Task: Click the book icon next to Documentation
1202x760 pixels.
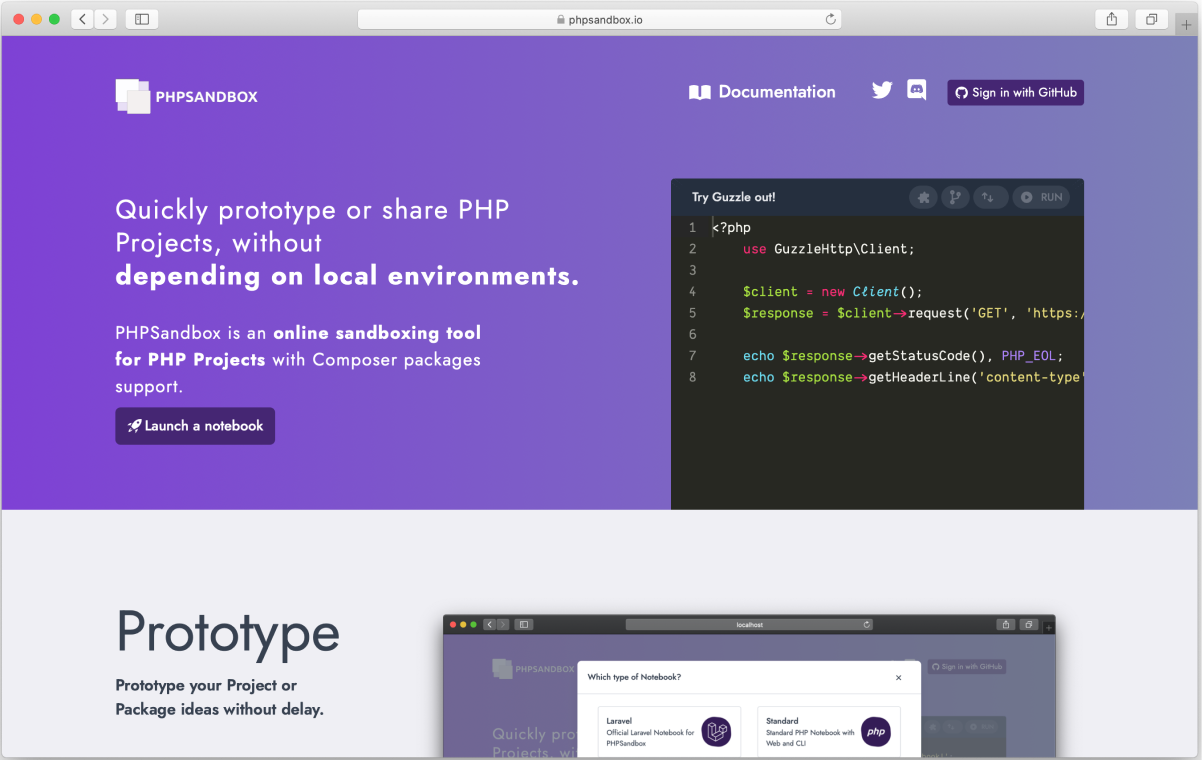Action: pyautogui.click(x=700, y=91)
